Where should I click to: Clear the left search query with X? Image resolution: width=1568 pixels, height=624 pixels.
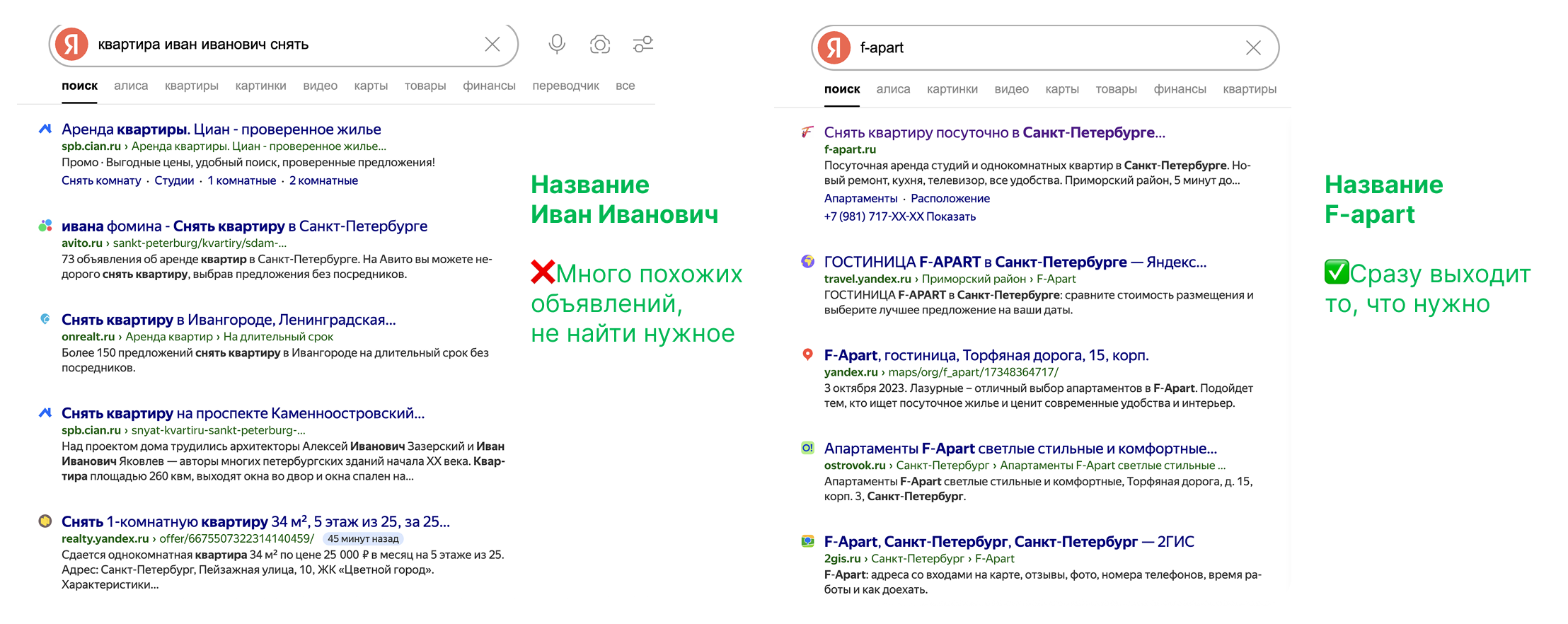click(x=492, y=45)
